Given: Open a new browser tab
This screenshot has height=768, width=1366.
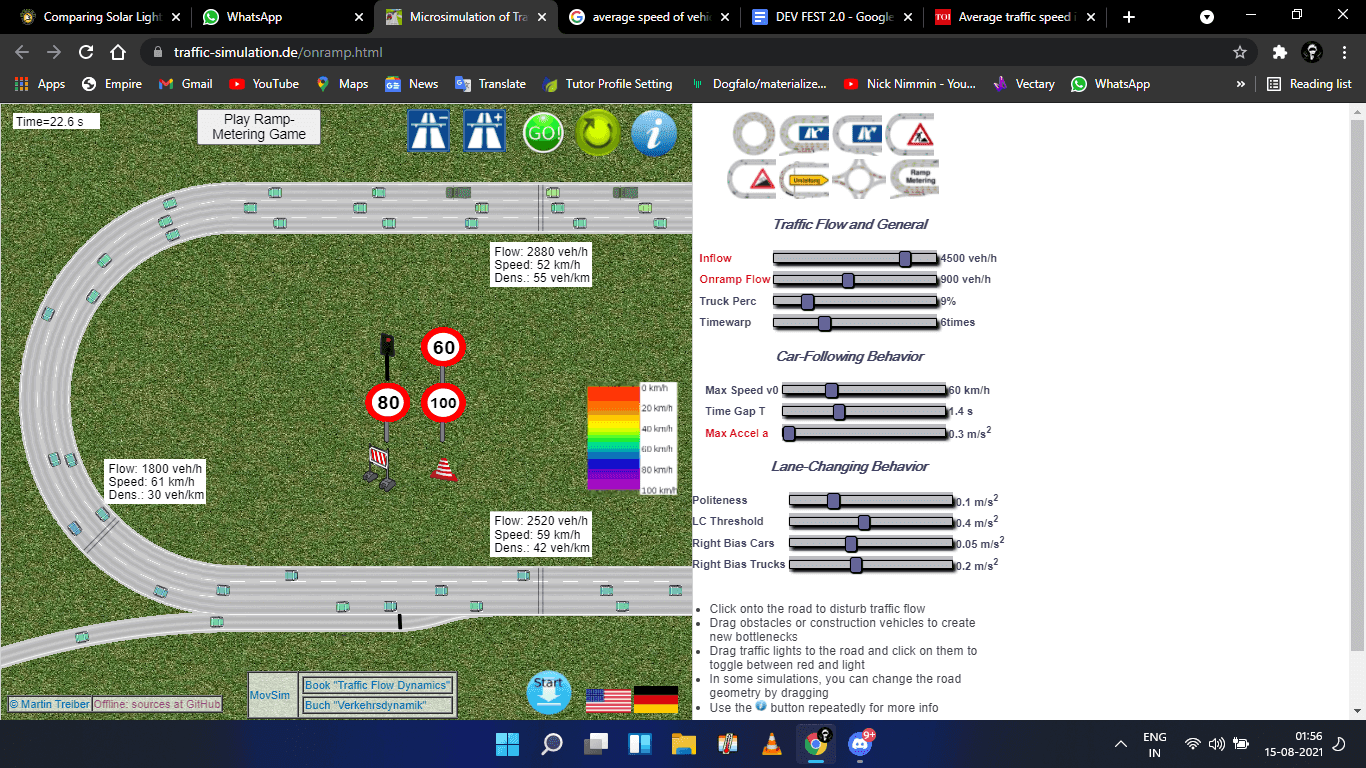Looking at the screenshot, I should [1129, 17].
